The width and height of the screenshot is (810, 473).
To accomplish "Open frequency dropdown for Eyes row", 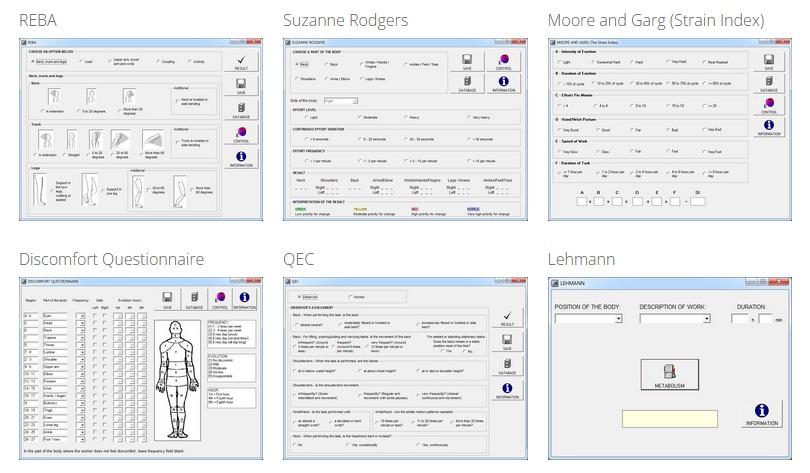I will click(x=80, y=316).
